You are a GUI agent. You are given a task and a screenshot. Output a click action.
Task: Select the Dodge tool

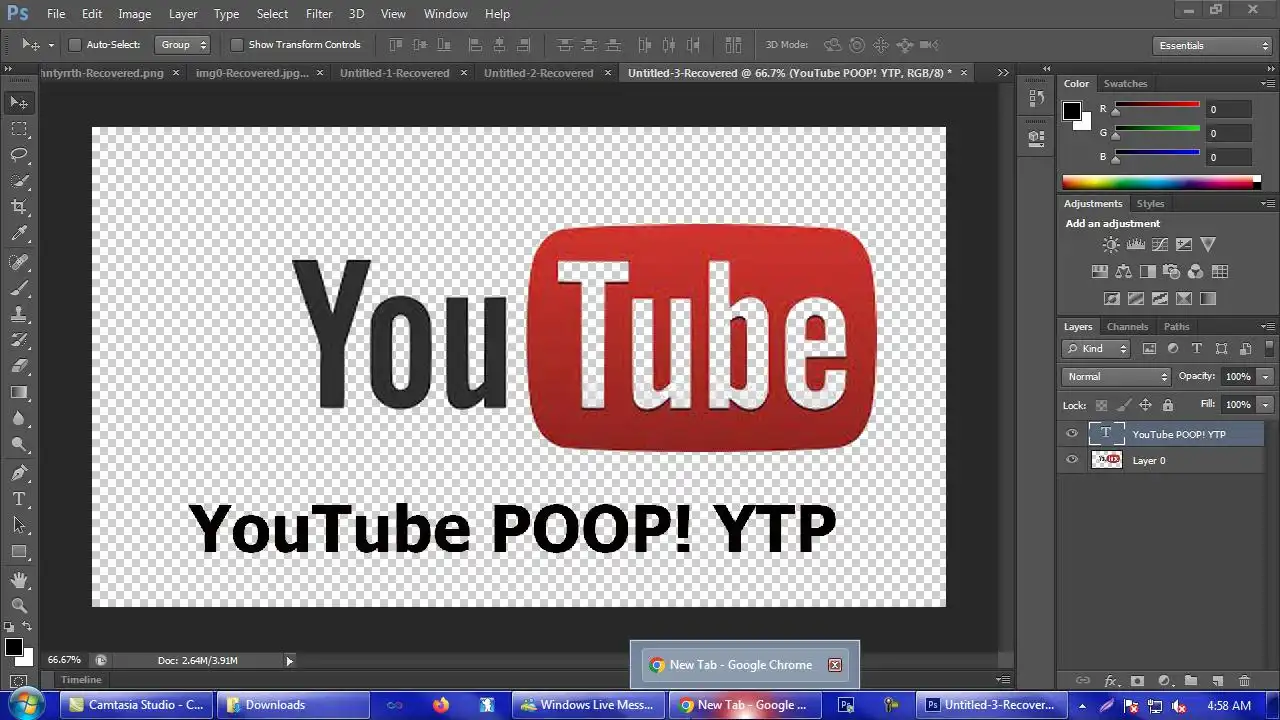[x=19, y=444]
